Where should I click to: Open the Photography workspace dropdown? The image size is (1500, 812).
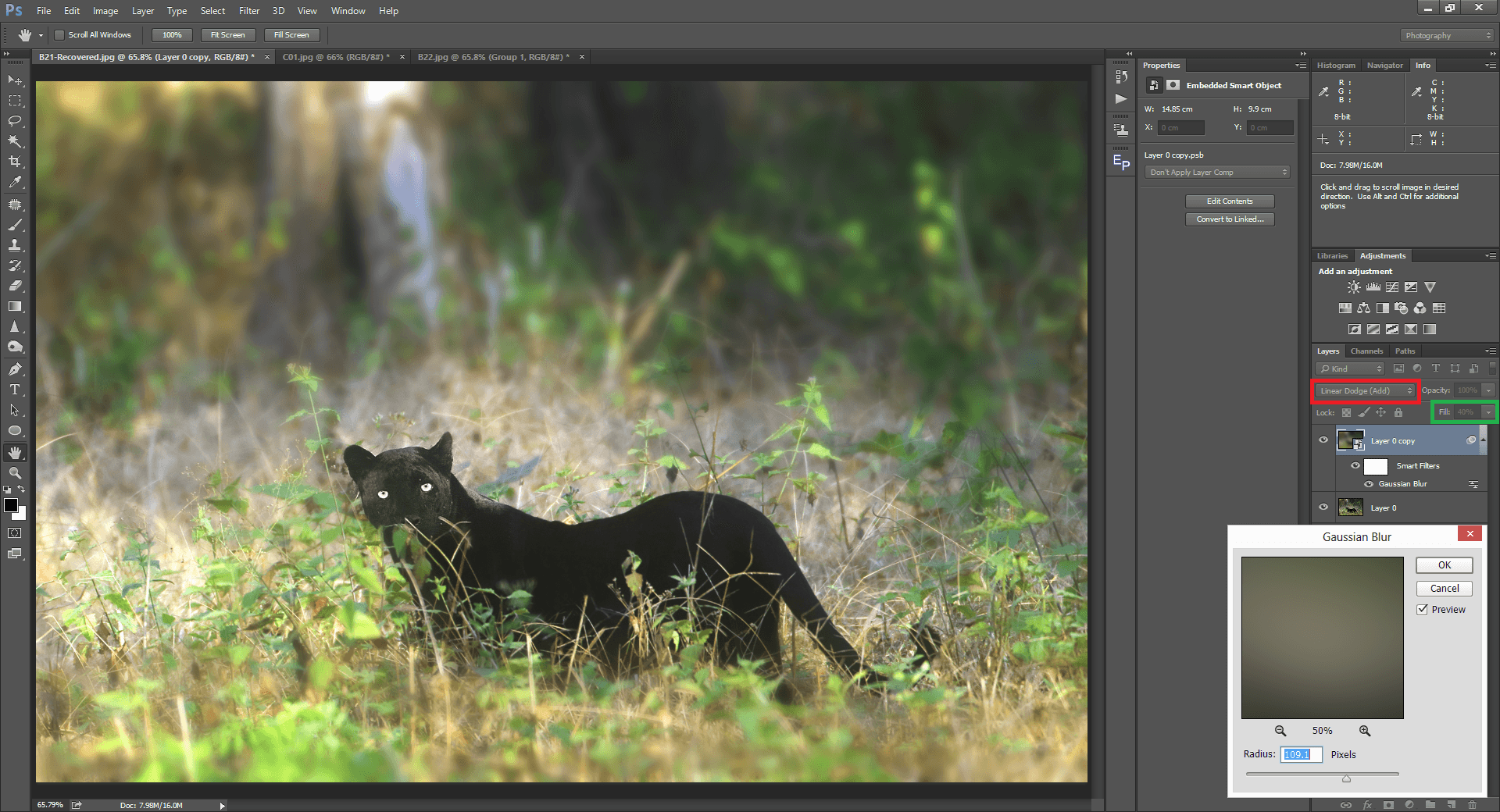point(1448,36)
